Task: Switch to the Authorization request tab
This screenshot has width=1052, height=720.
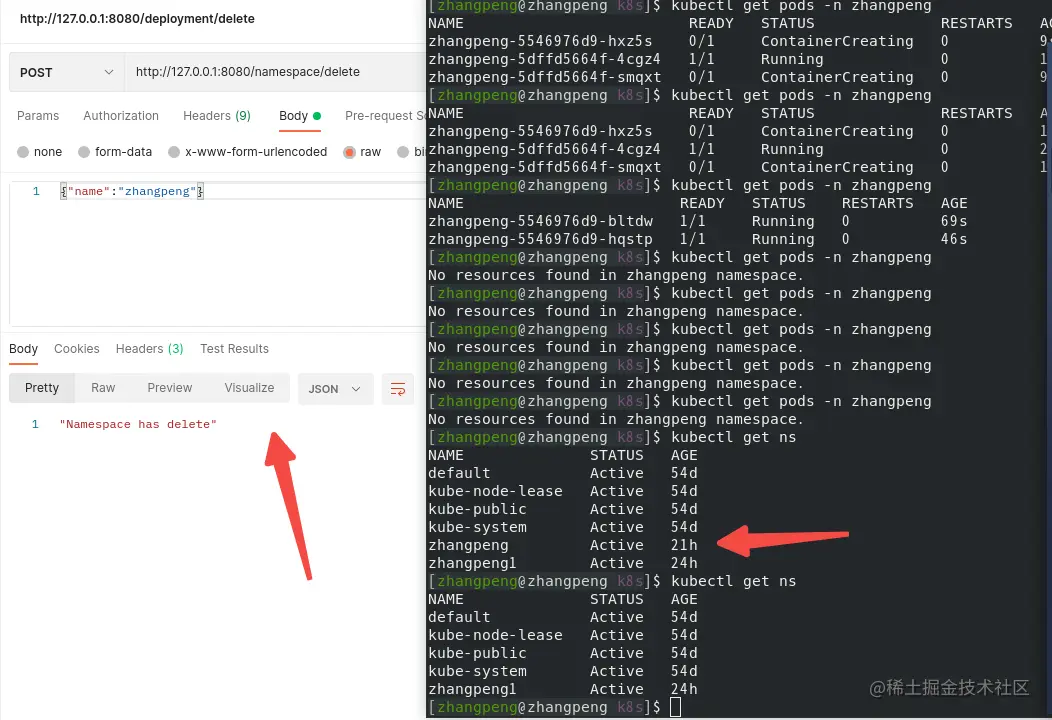Action: pyautogui.click(x=121, y=115)
